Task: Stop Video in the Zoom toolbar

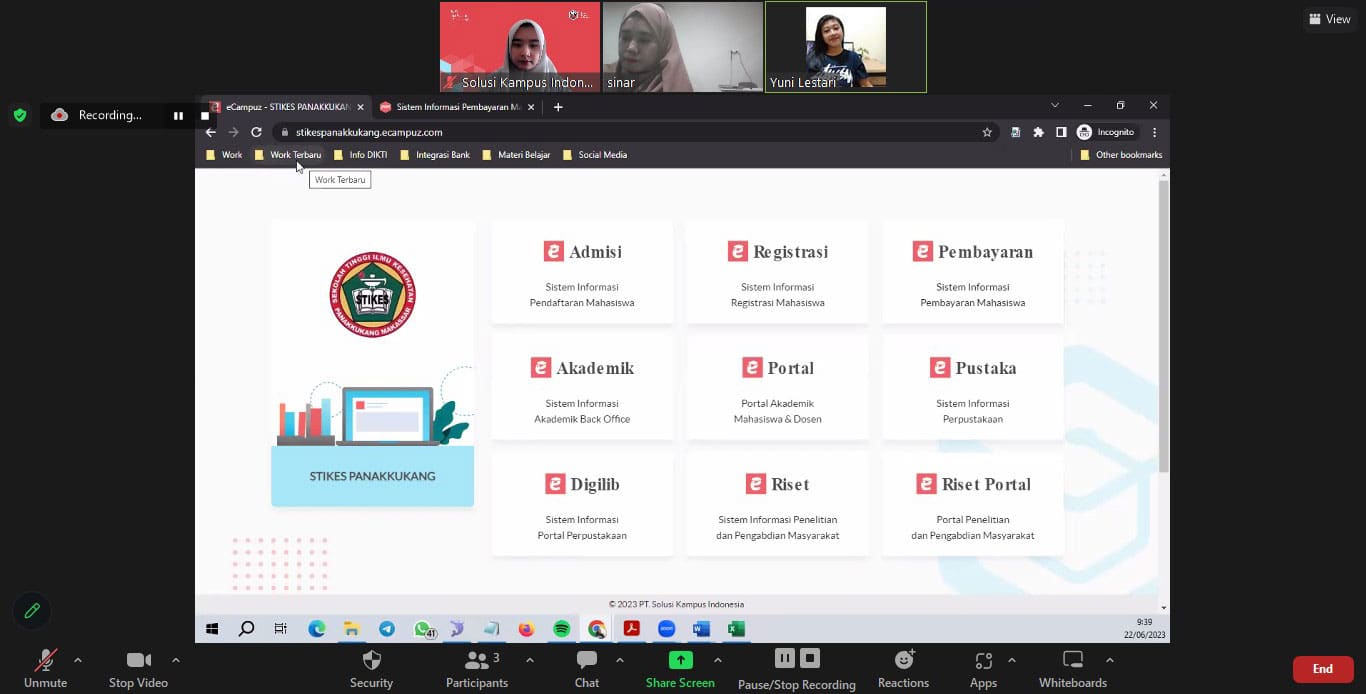Action: [x=138, y=668]
